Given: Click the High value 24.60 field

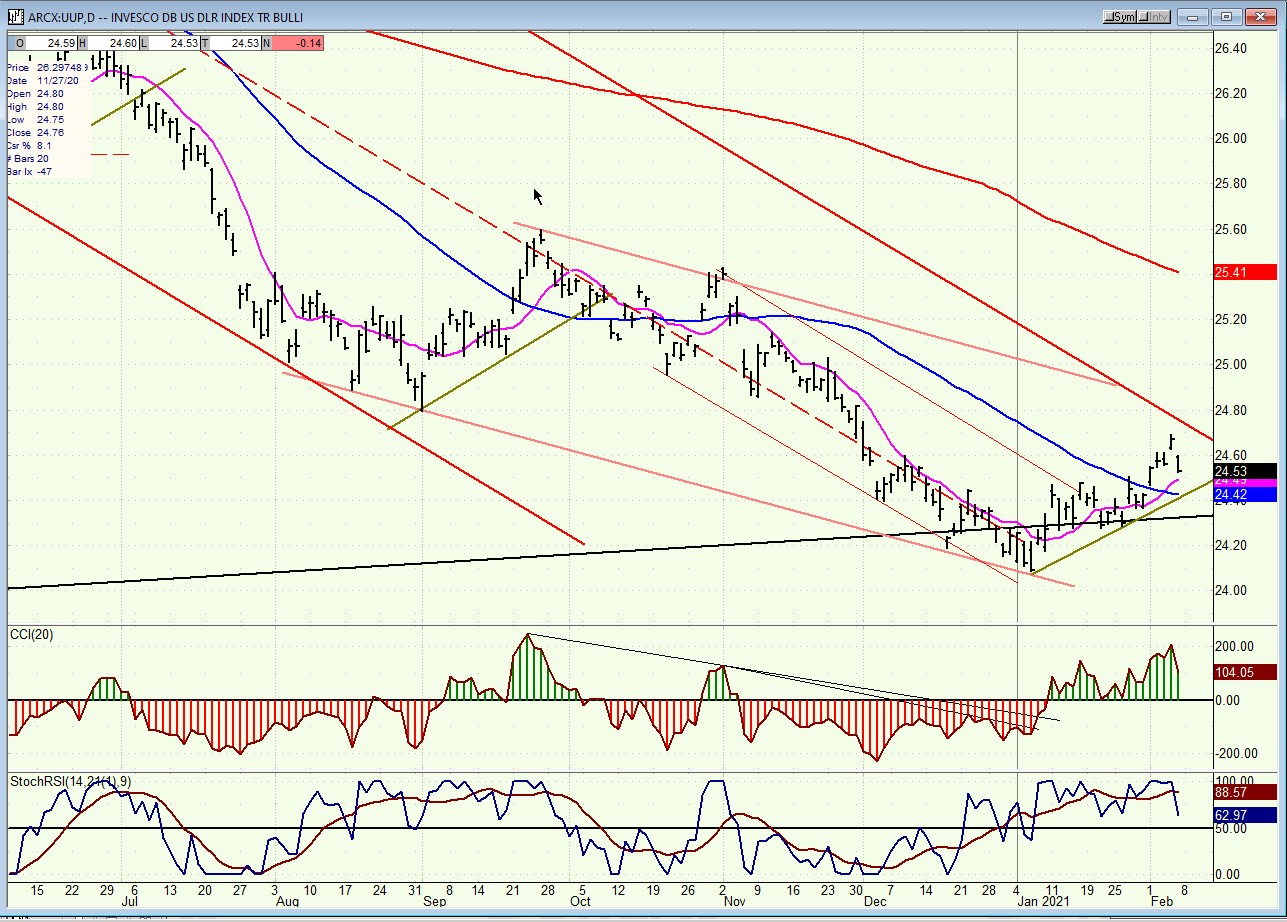Looking at the screenshot, I should pos(112,43).
